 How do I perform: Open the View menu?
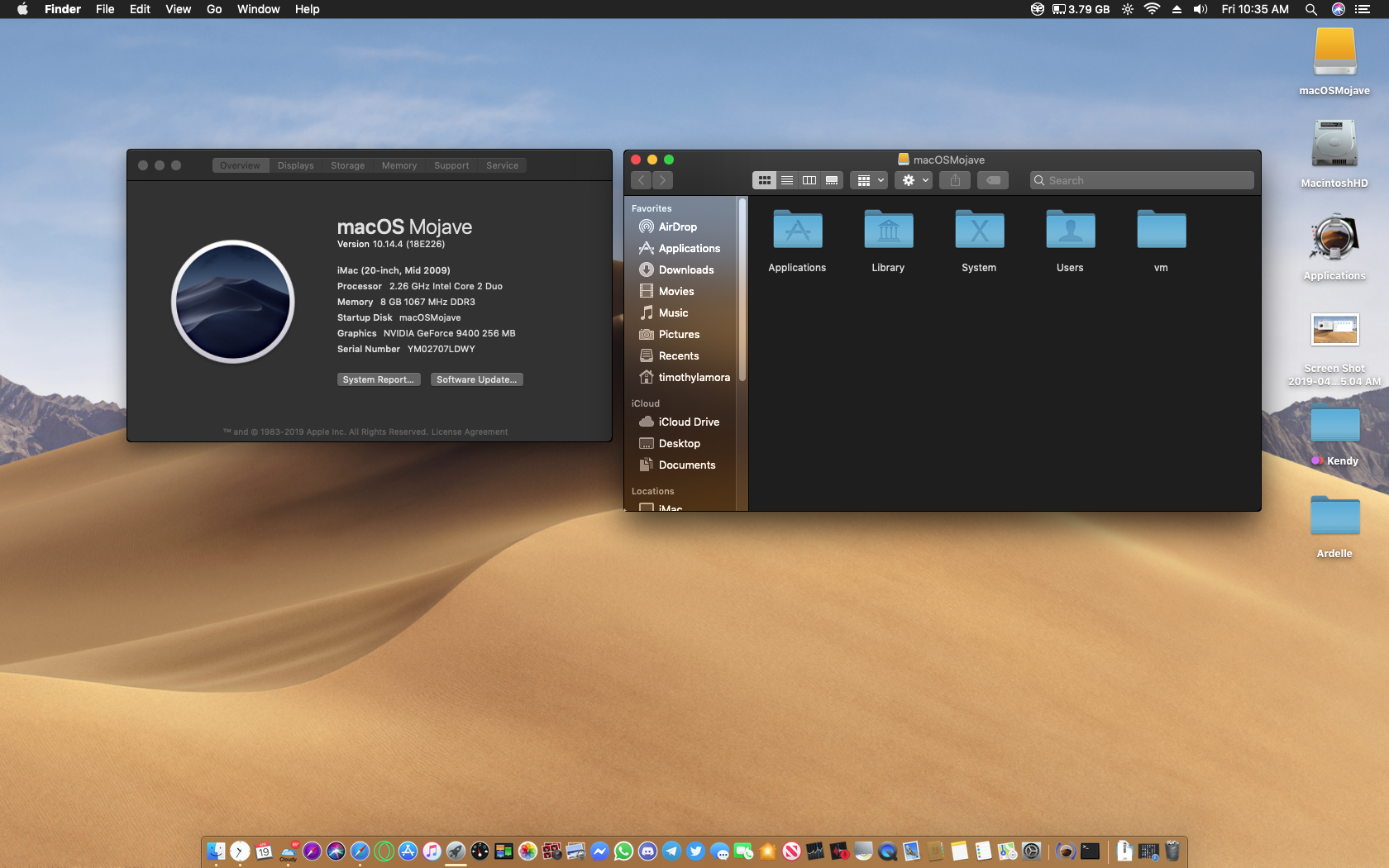click(178, 9)
